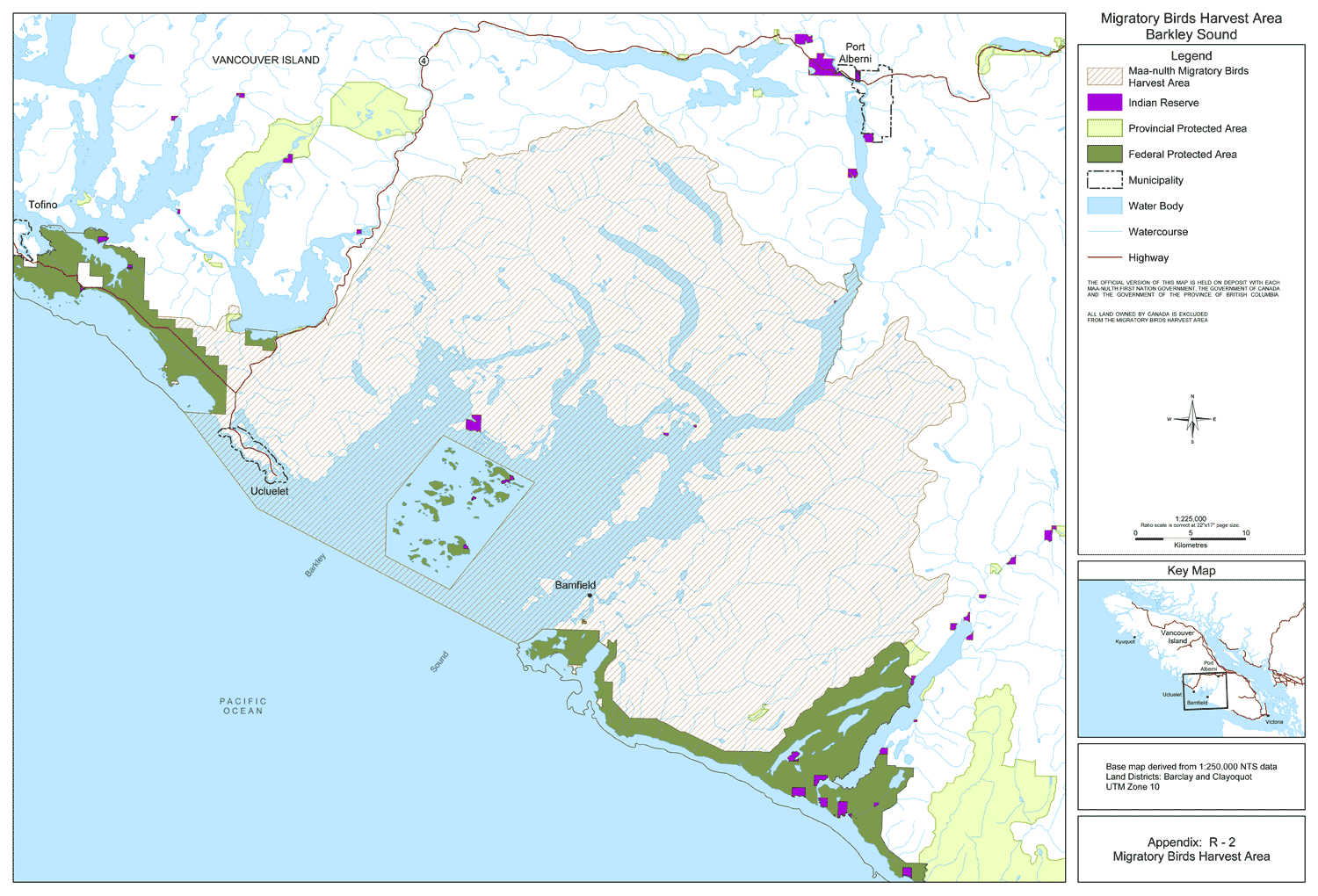
Task: Click the Port Alberni place label
Action: (x=855, y=53)
